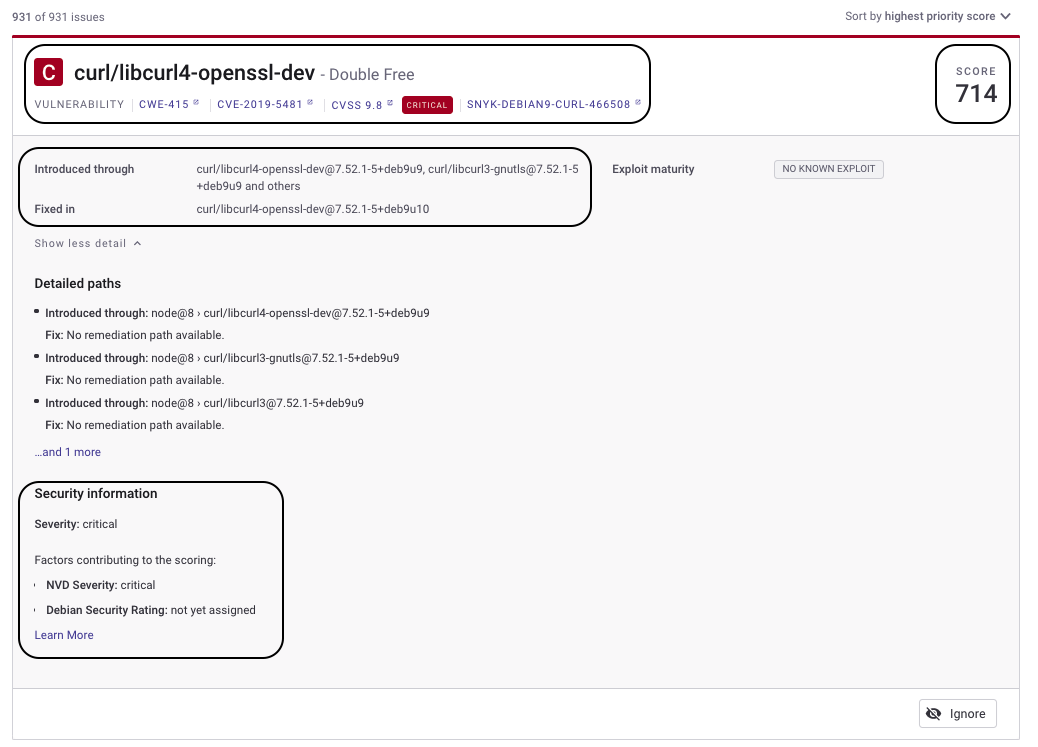Click the NVD Severity: critical line

pos(101,585)
